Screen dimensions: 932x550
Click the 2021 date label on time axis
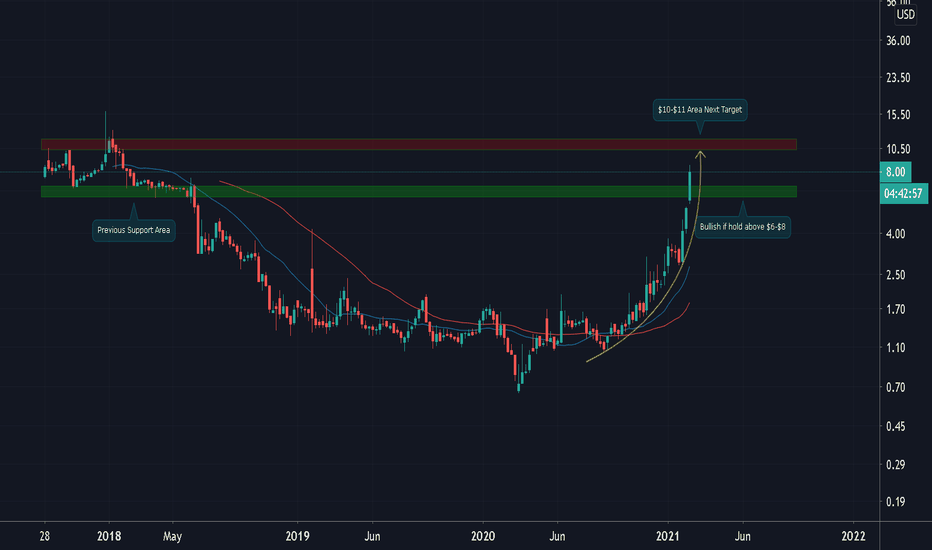click(x=667, y=536)
